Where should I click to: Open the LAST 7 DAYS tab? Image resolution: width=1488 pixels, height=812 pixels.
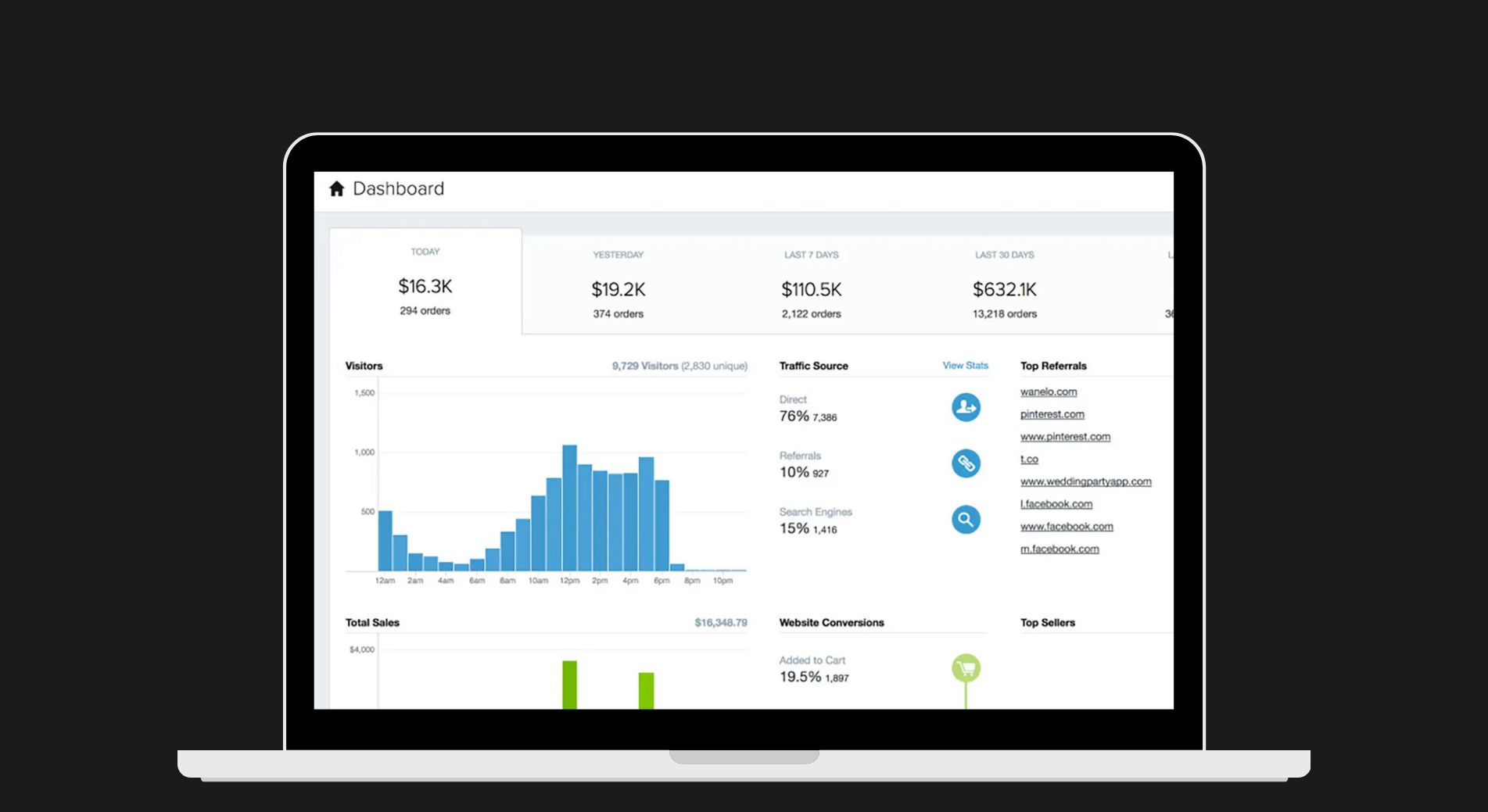[812, 284]
